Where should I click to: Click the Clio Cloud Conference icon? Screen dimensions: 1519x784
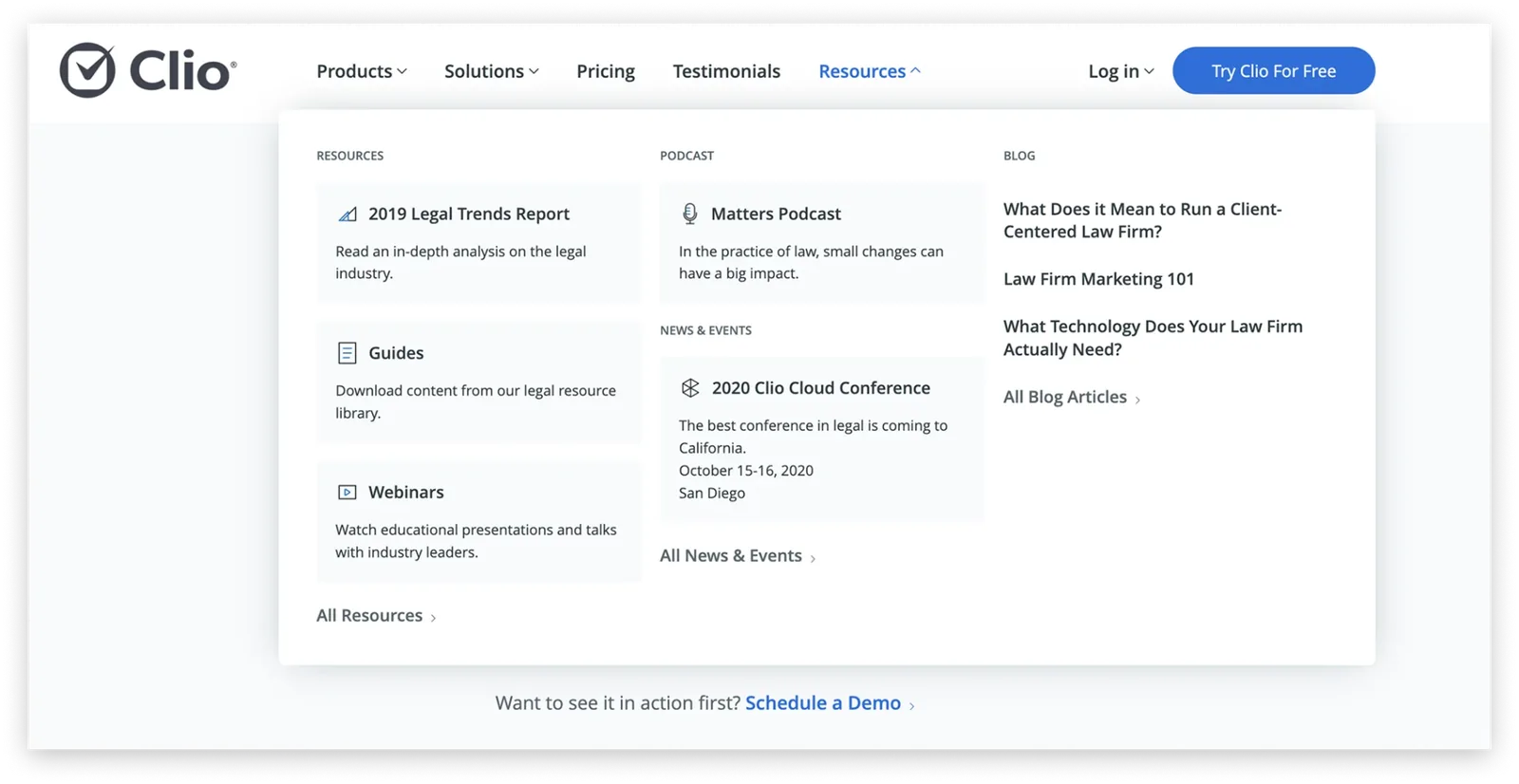click(x=690, y=387)
